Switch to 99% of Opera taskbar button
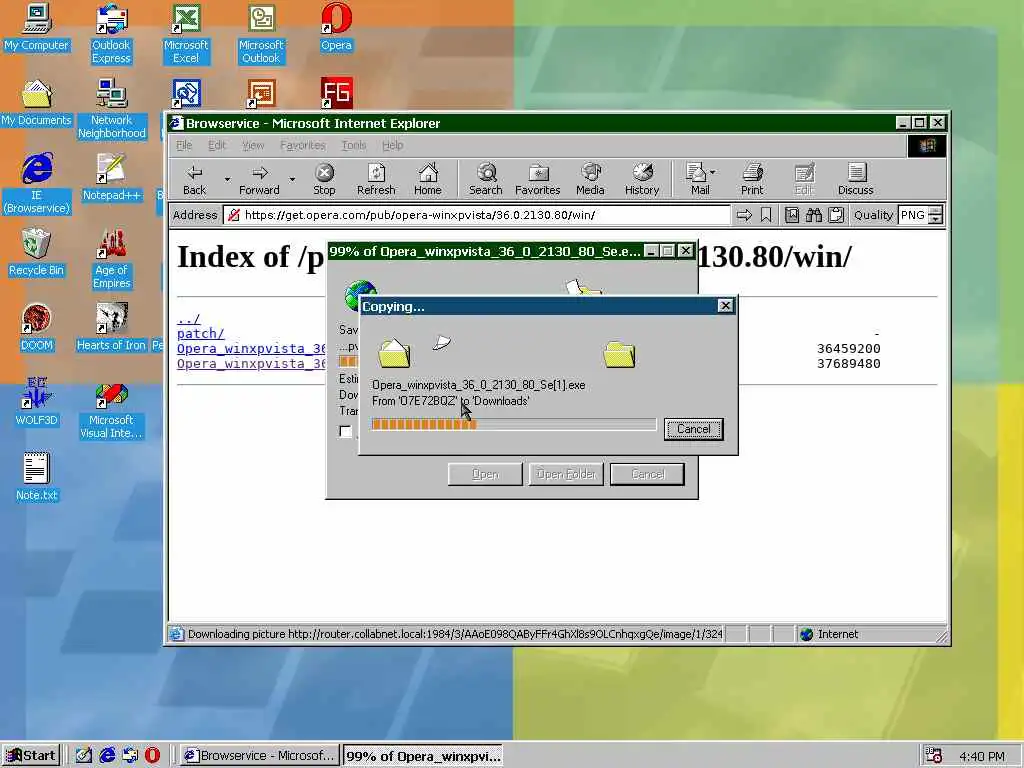This screenshot has height=768, width=1024. [x=423, y=756]
